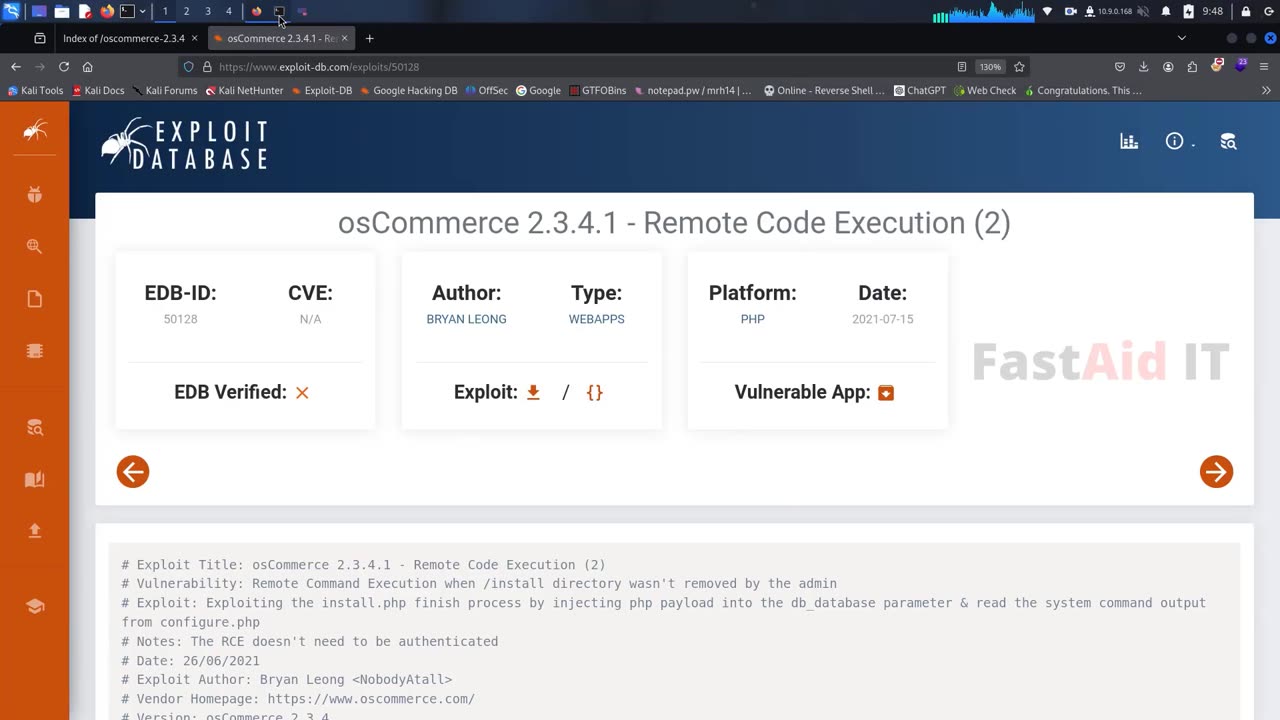Open Exploit-DB bookmark
This screenshot has width=1280, height=720.
click(322, 90)
